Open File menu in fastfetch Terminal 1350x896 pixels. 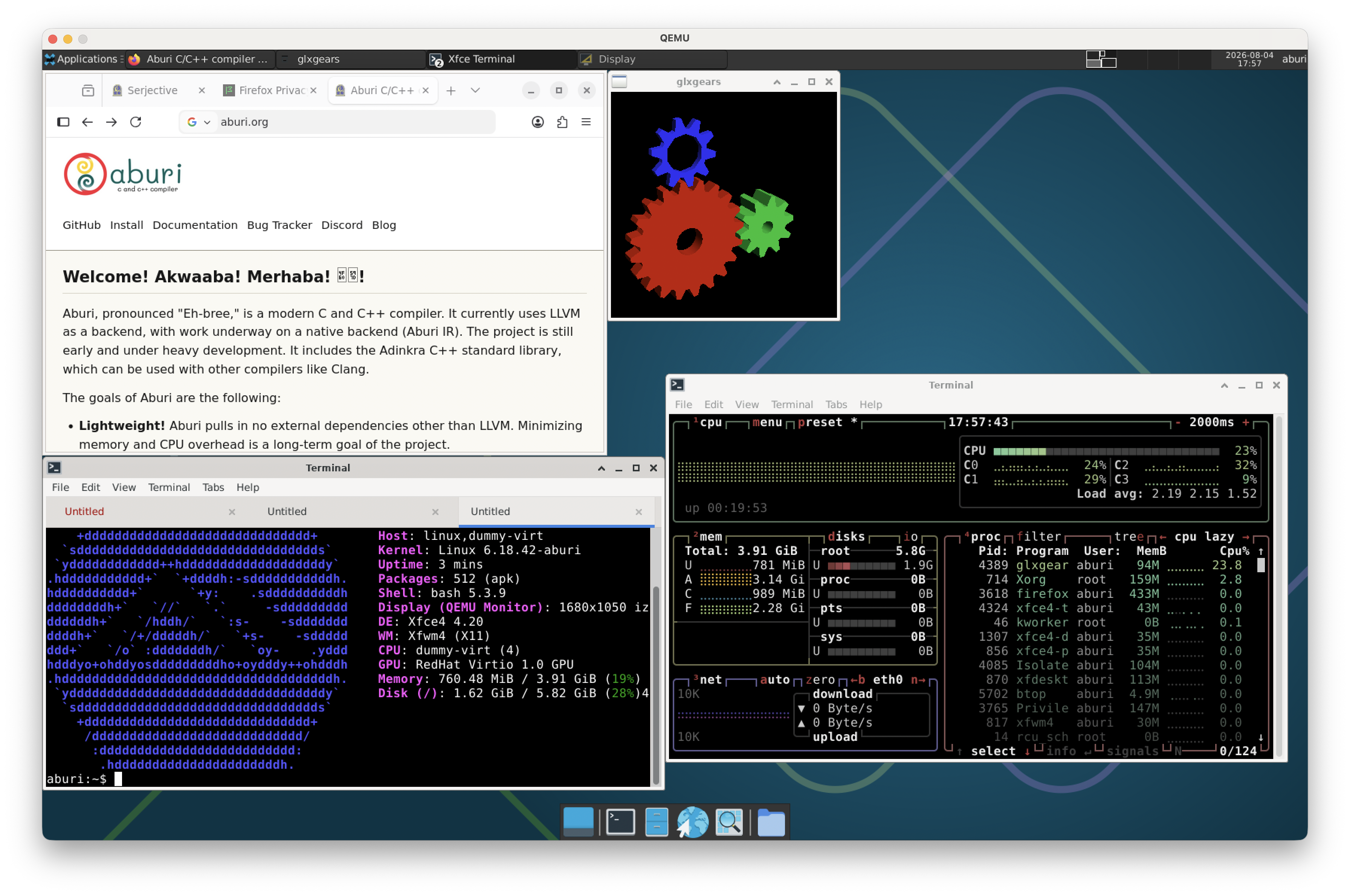pos(60,488)
